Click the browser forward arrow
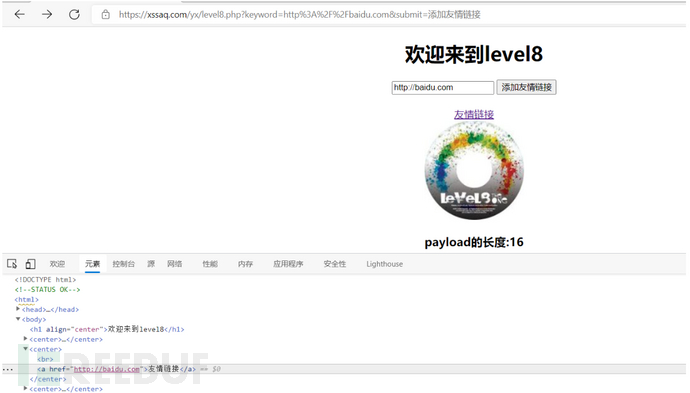 pos(47,15)
